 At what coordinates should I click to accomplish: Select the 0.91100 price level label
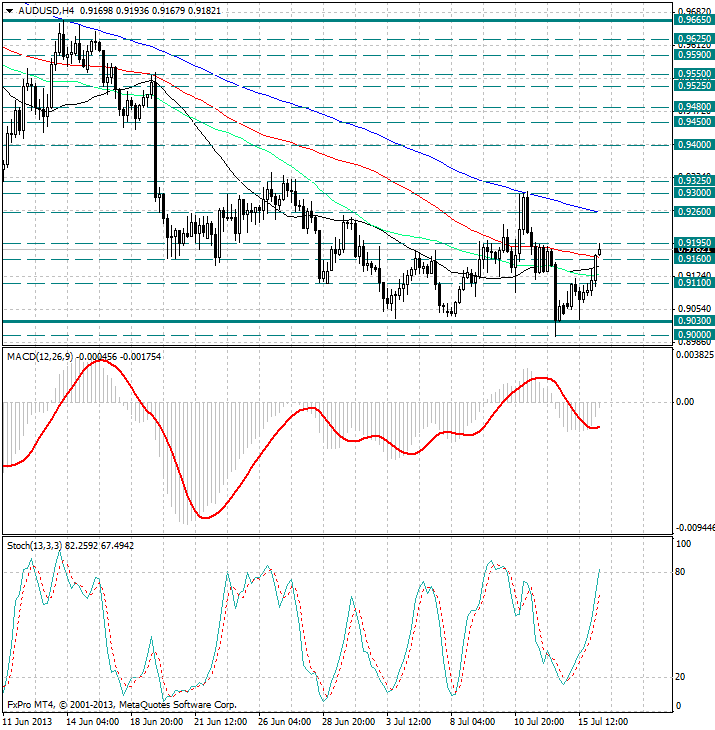693,283
